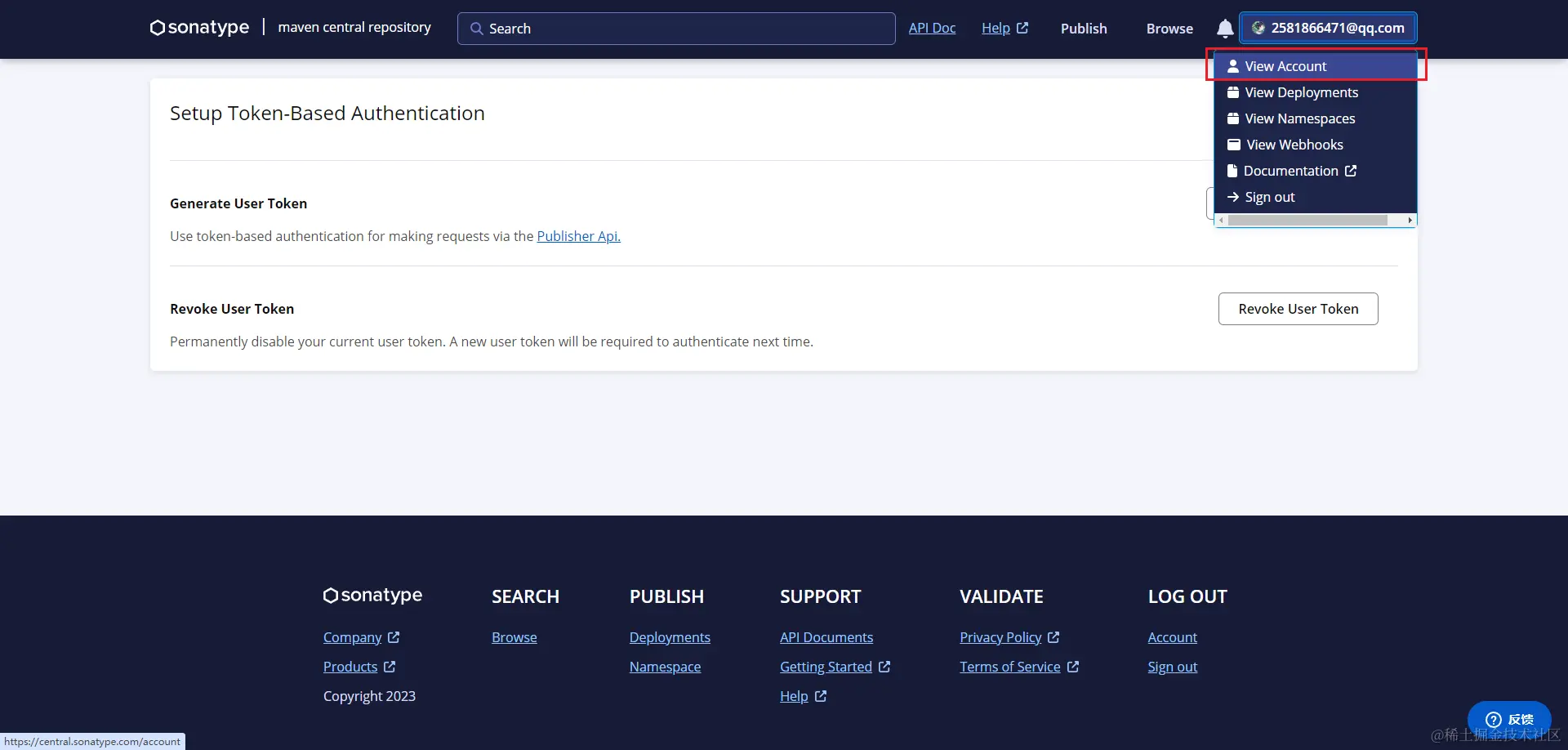
Task: Click external-link icon next to Getting Started
Action: point(884,667)
